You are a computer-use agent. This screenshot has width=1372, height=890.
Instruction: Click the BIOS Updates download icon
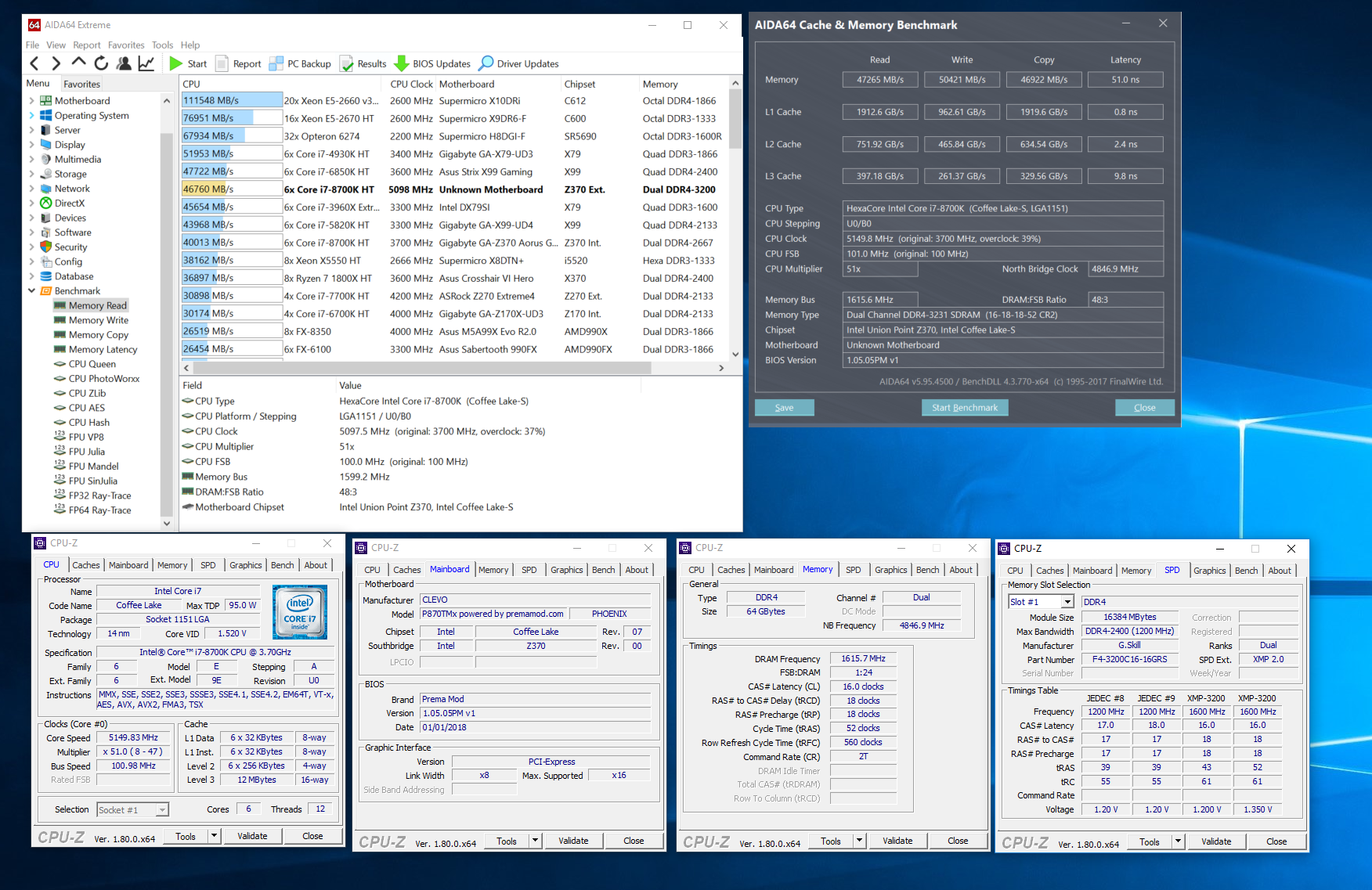(x=402, y=63)
